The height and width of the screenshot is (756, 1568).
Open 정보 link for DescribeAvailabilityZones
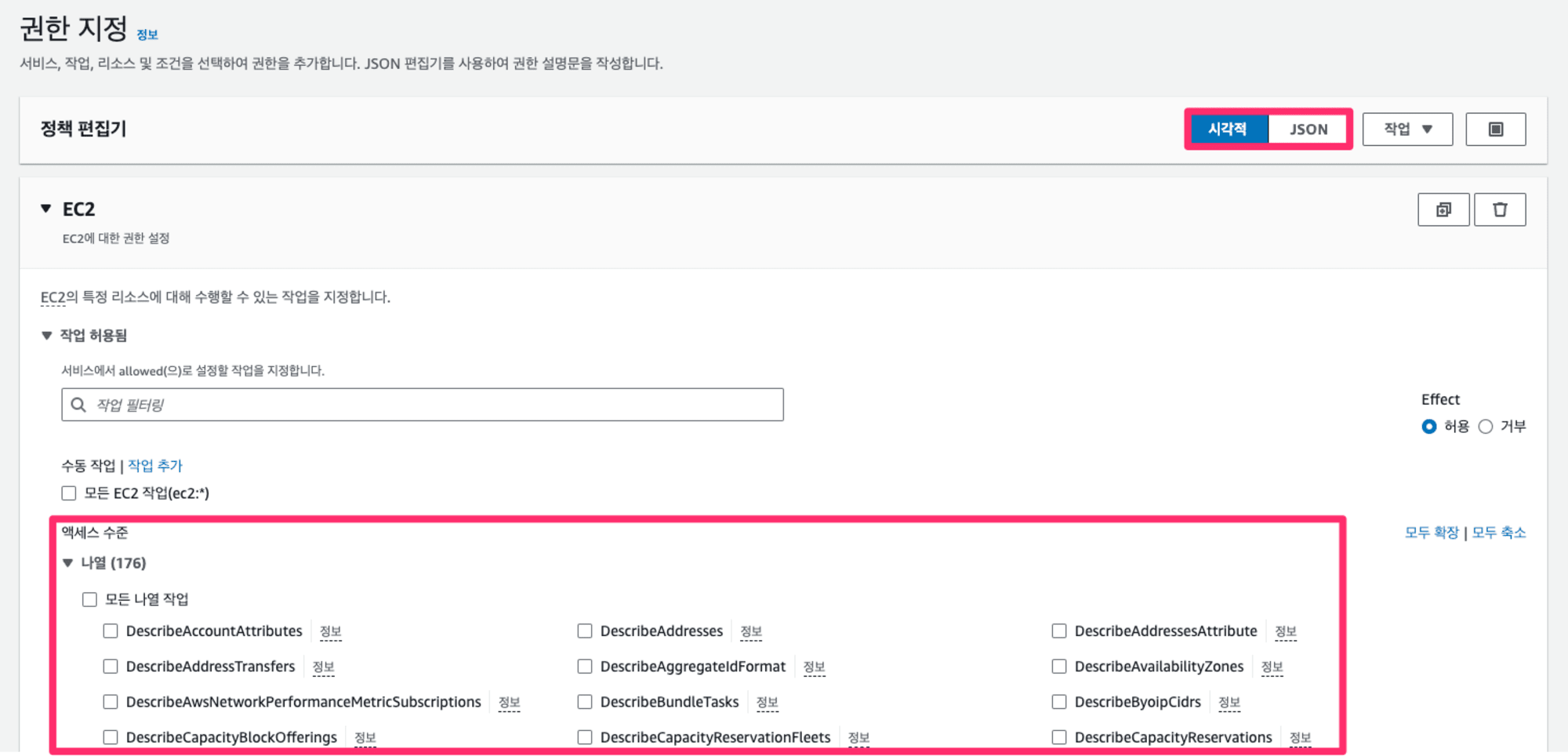1272,667
